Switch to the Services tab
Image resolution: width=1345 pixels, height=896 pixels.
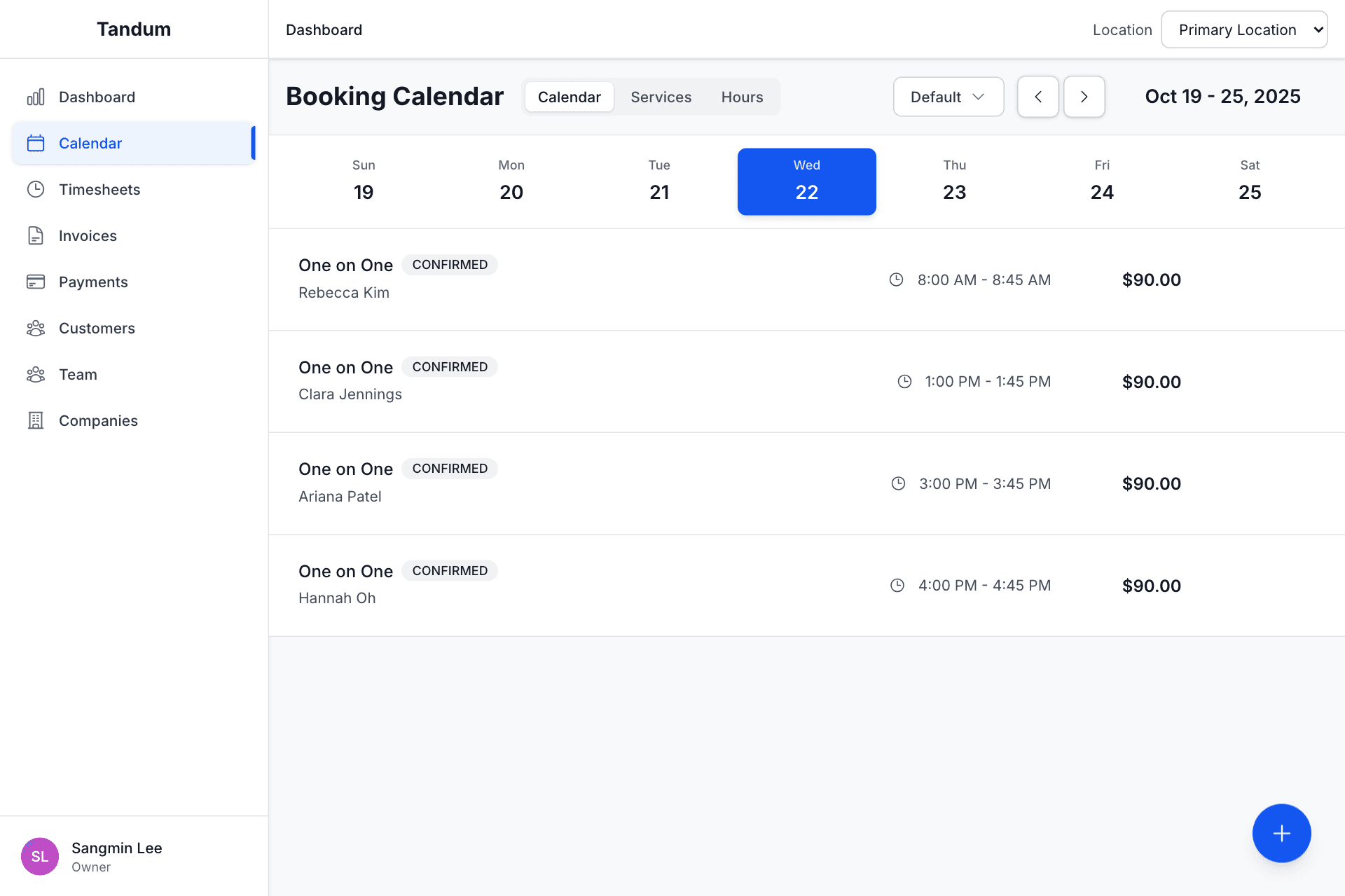[661, 97]
